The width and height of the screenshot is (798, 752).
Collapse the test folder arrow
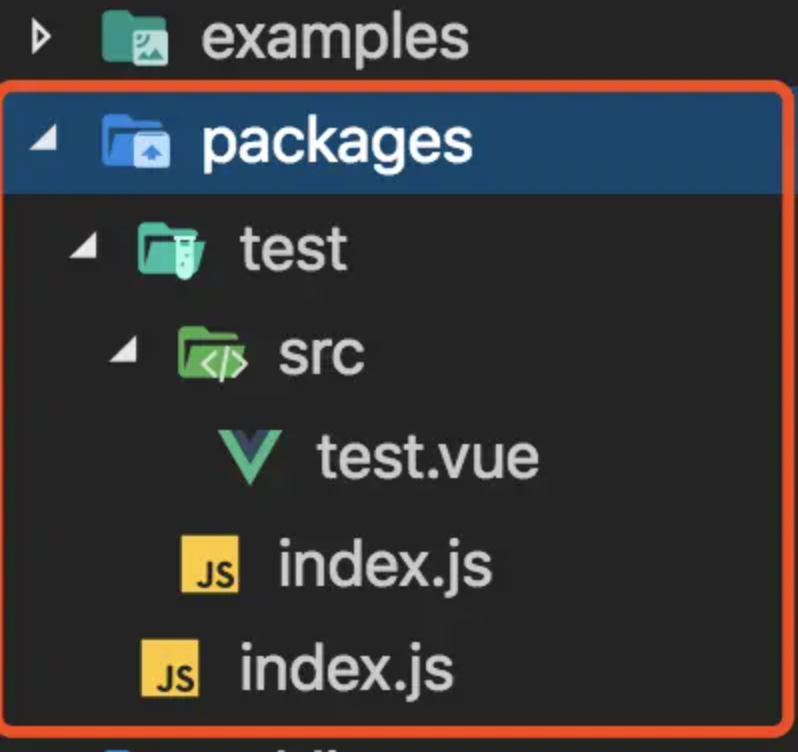click(x=84, y=249)
